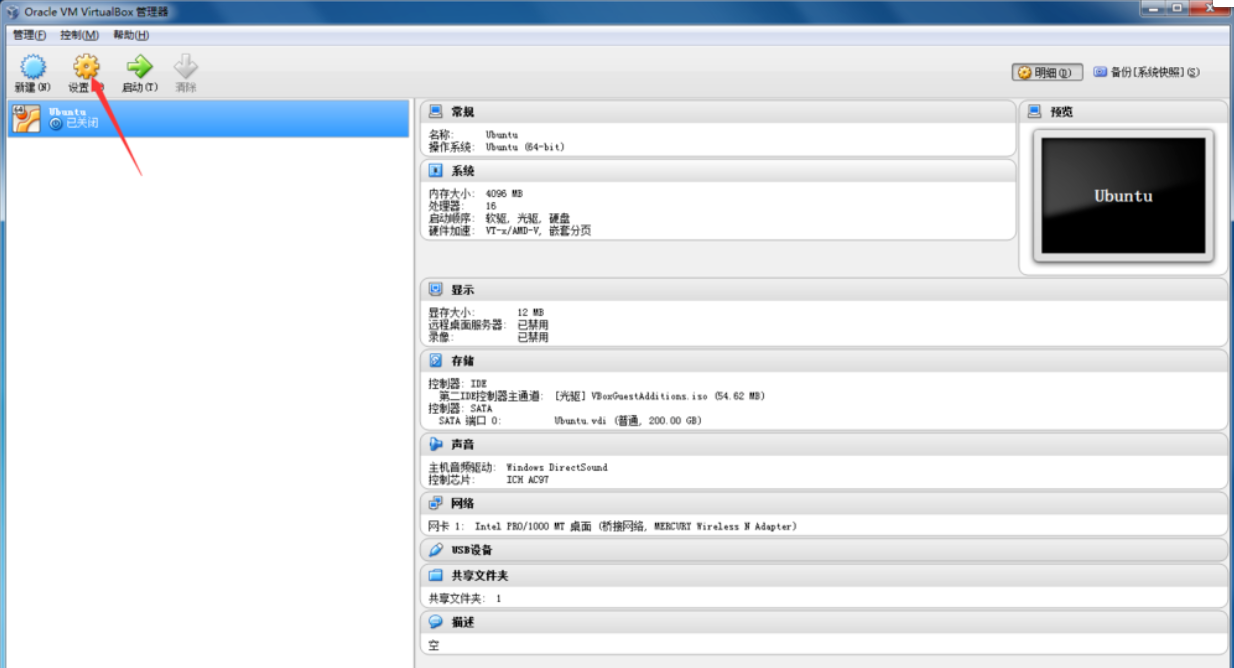Click VT-x/AMD-V hardware acceleration text
Screen dimensions: 1234x668
coord(538,231)
